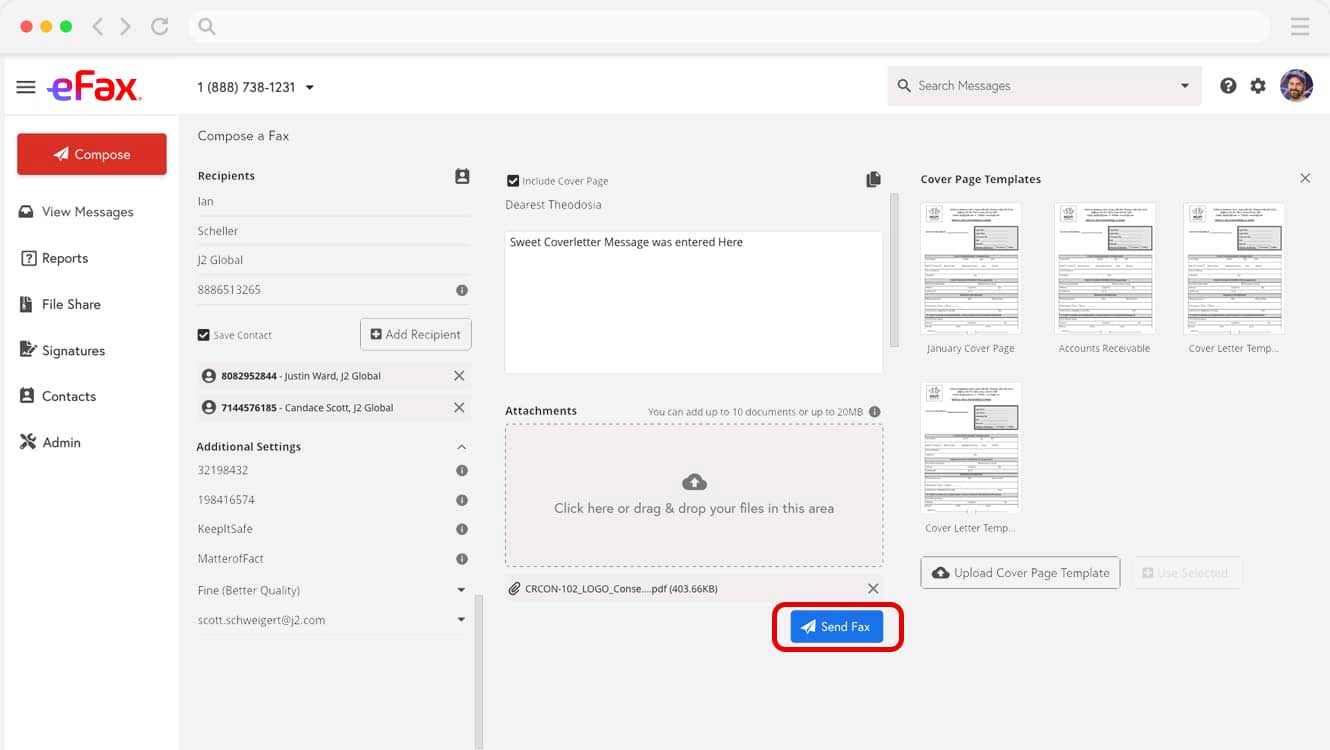Uncheck the Include Cover Page checkbox
Viewport: 1330px width, 750px height.
(513, 180)
